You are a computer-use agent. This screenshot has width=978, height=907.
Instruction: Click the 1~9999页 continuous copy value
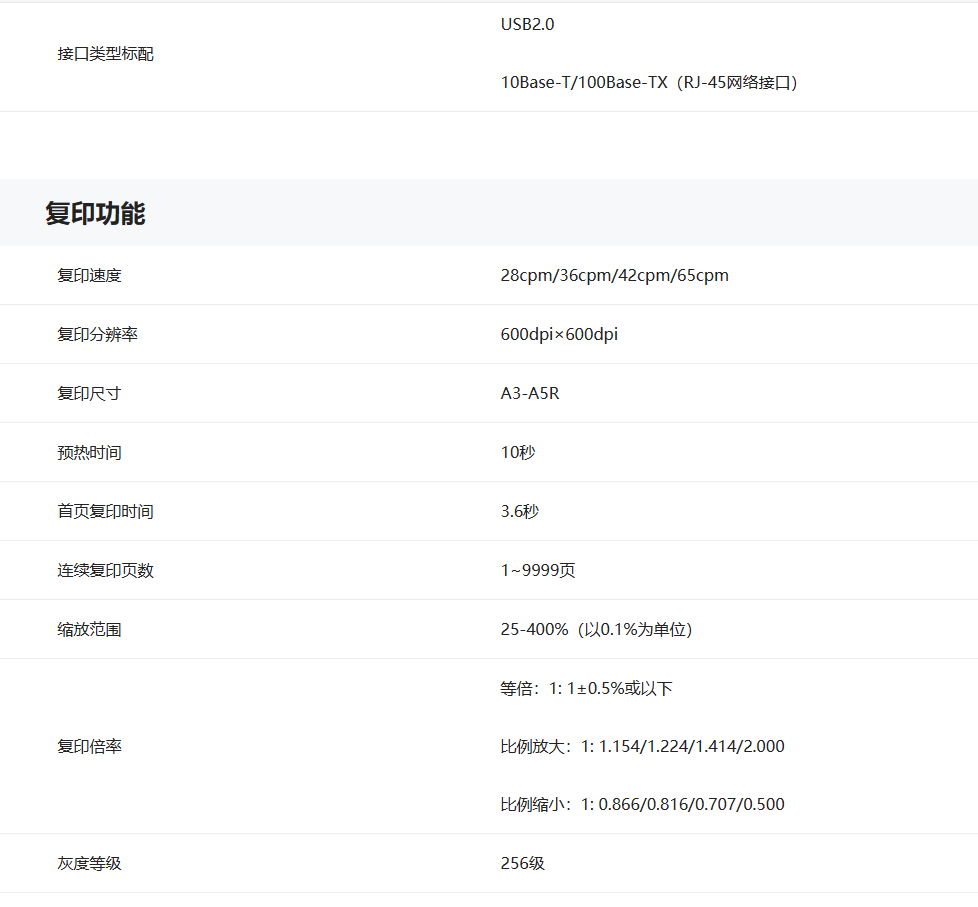coord(537,570)
